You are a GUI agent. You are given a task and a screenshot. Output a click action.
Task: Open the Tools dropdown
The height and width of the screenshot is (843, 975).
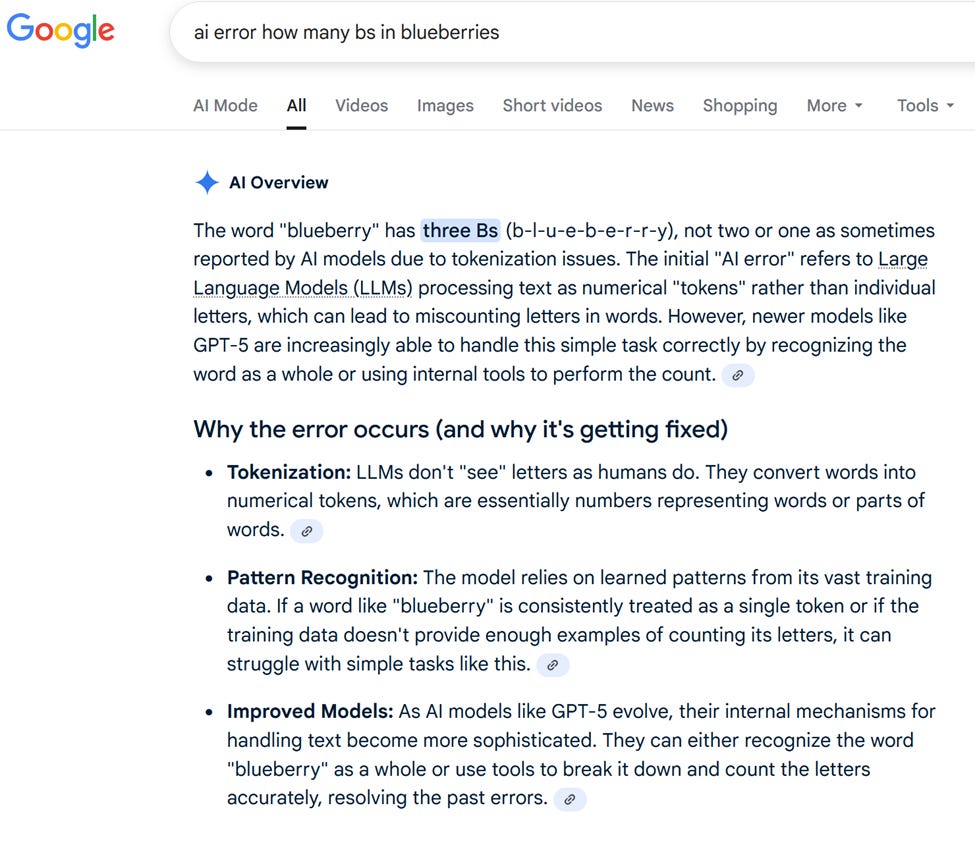pos(917,105)
